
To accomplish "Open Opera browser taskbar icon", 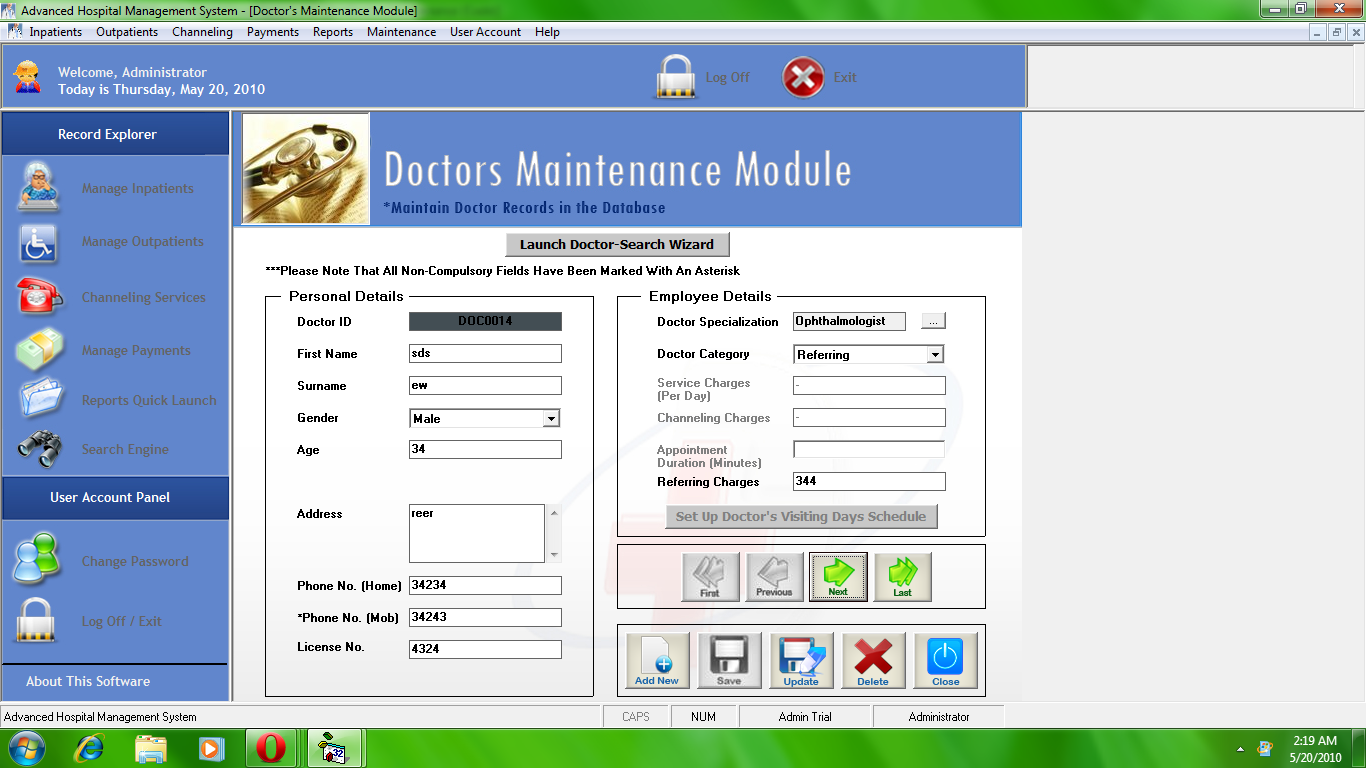I will (x=271, y=748).
